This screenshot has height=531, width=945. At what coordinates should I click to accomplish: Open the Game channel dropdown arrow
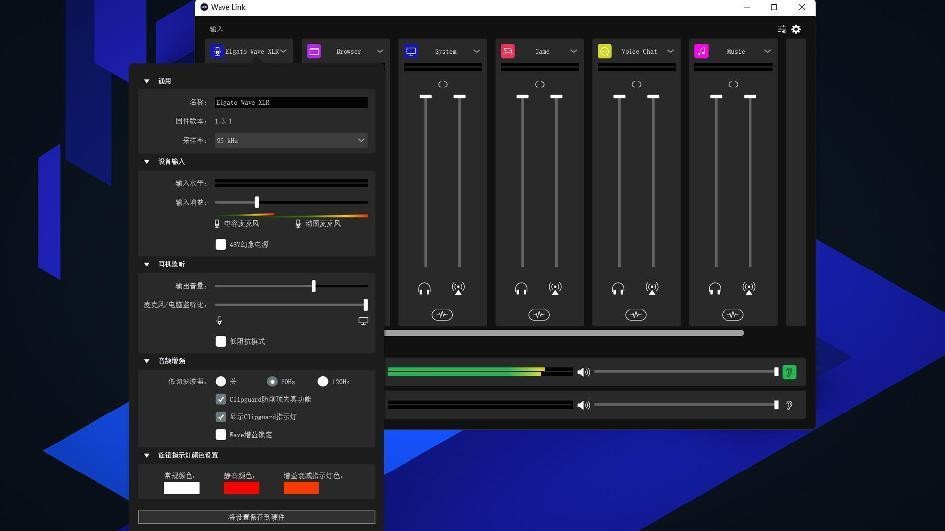(x=573, y=51)
